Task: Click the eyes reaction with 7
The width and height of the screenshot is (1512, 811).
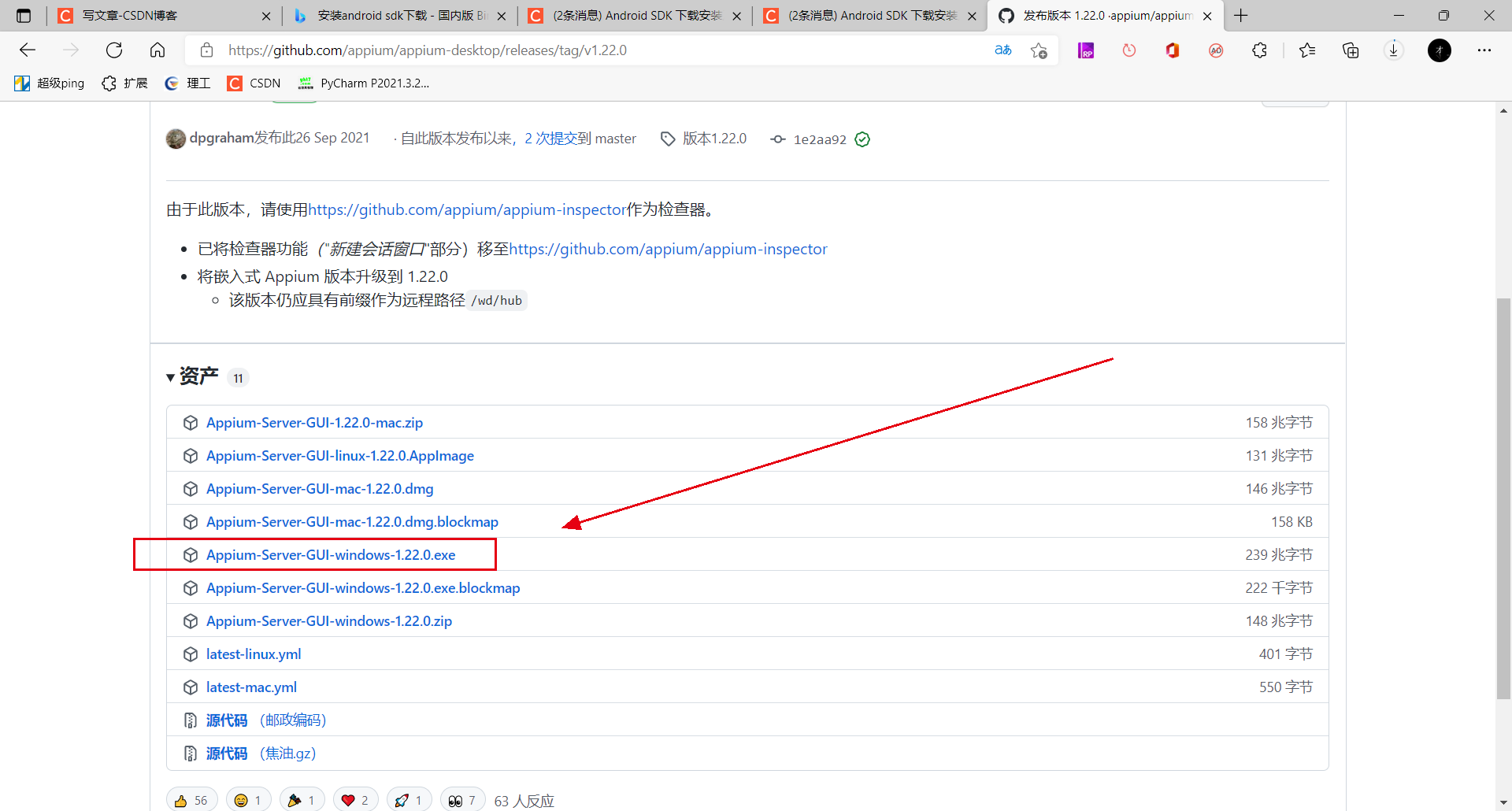Action: pos(462,800)
